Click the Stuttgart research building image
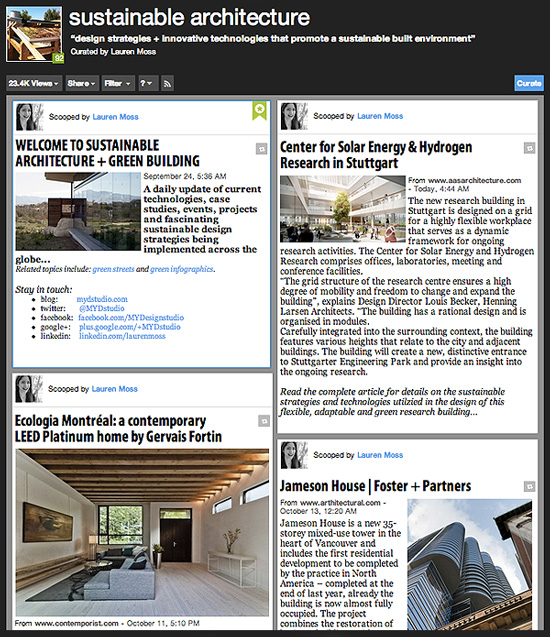 coord(343,209)
